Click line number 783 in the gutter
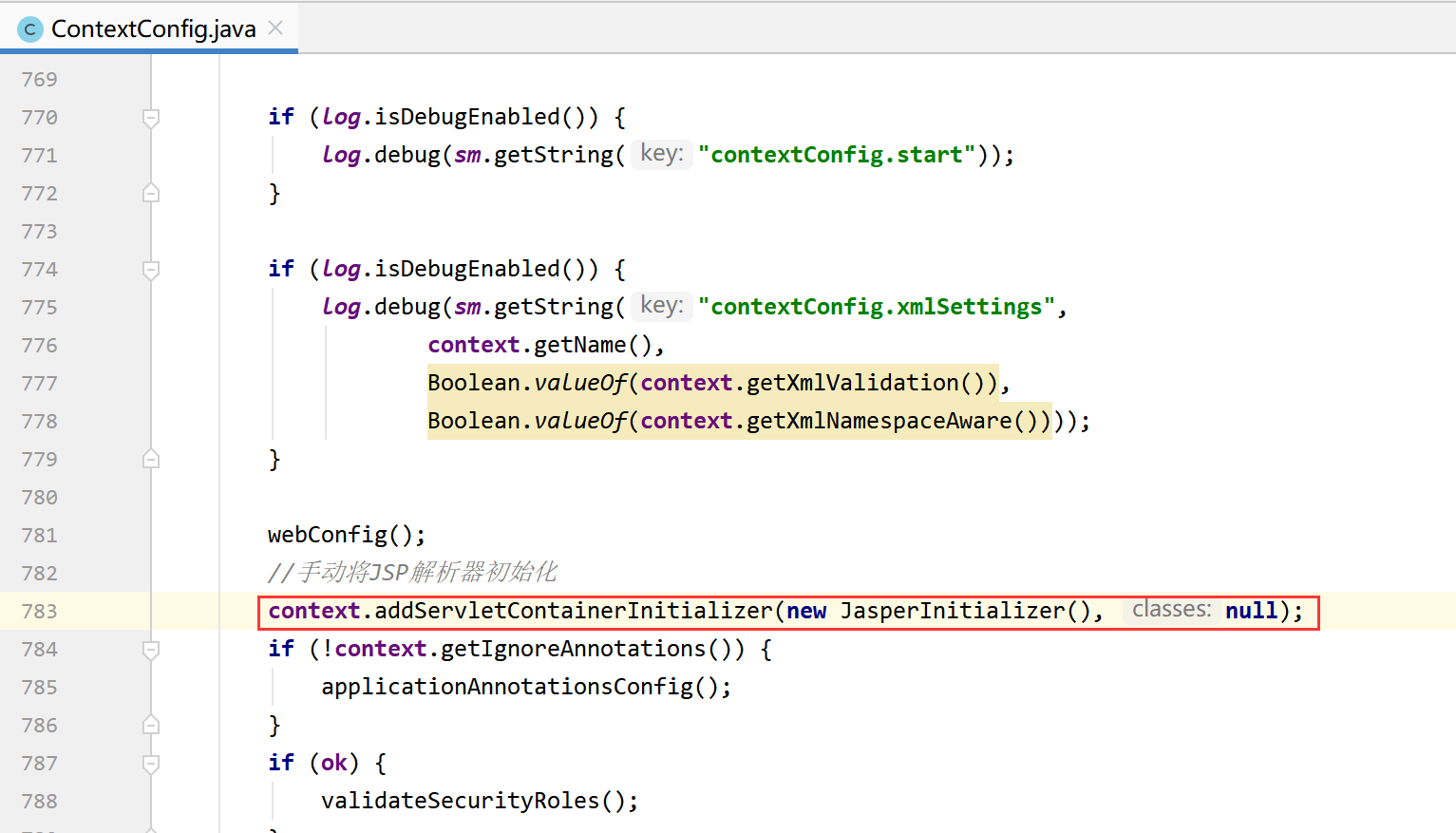This screenshot has height=833, width=1456. coord(39,612)
